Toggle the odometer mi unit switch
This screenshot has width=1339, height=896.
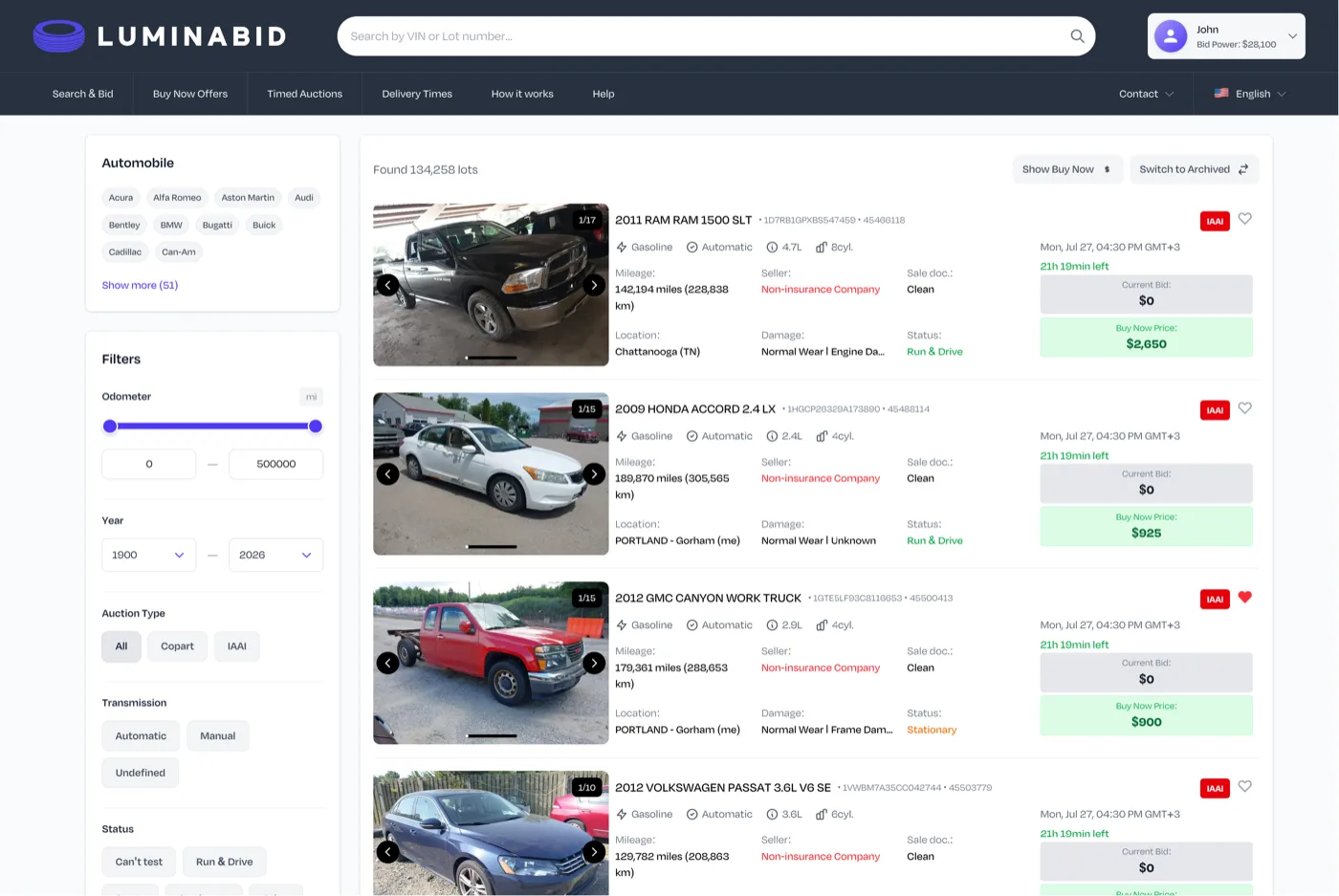click(x=311, y=397)
